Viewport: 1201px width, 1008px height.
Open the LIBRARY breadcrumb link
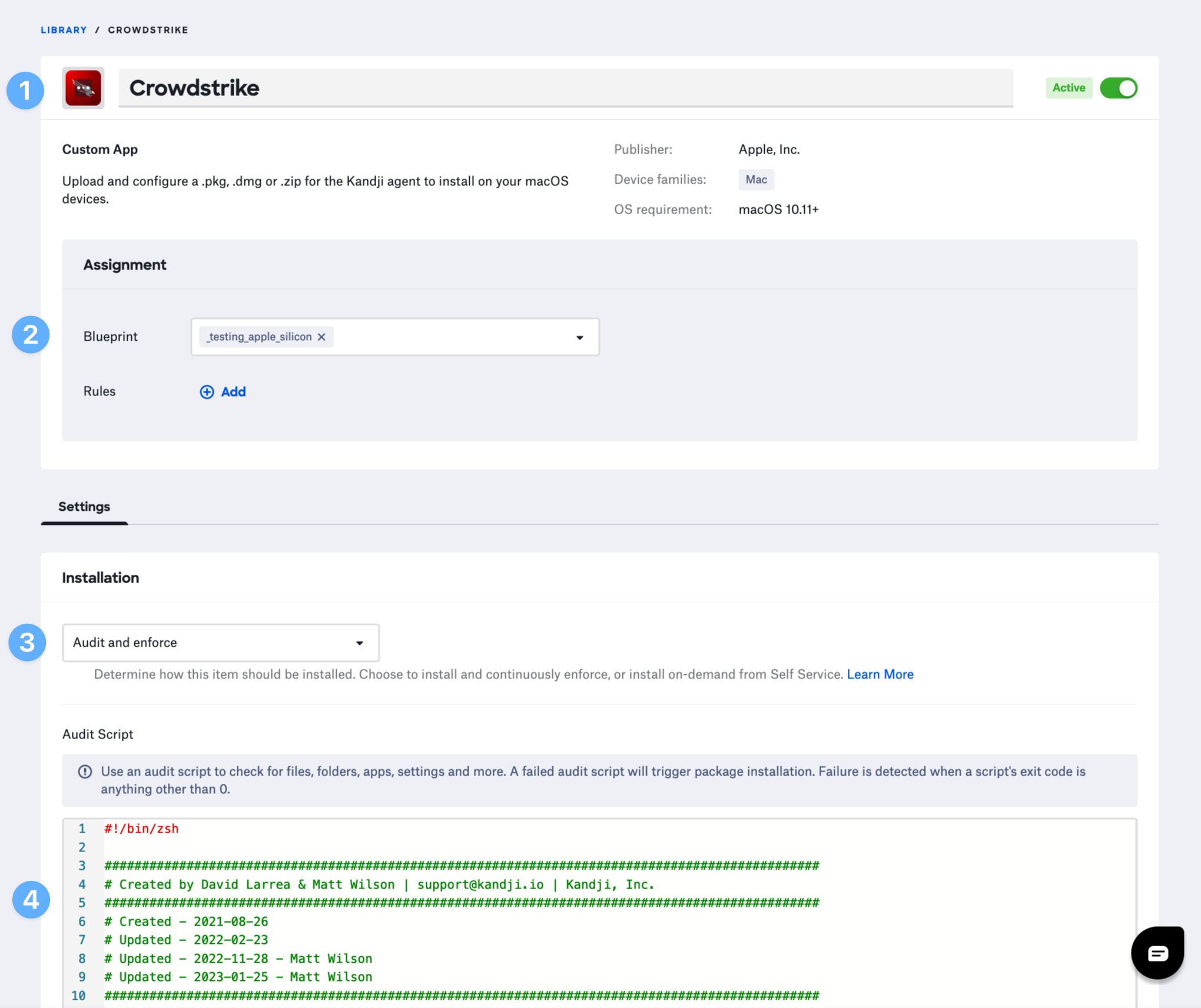coord(64,30)
